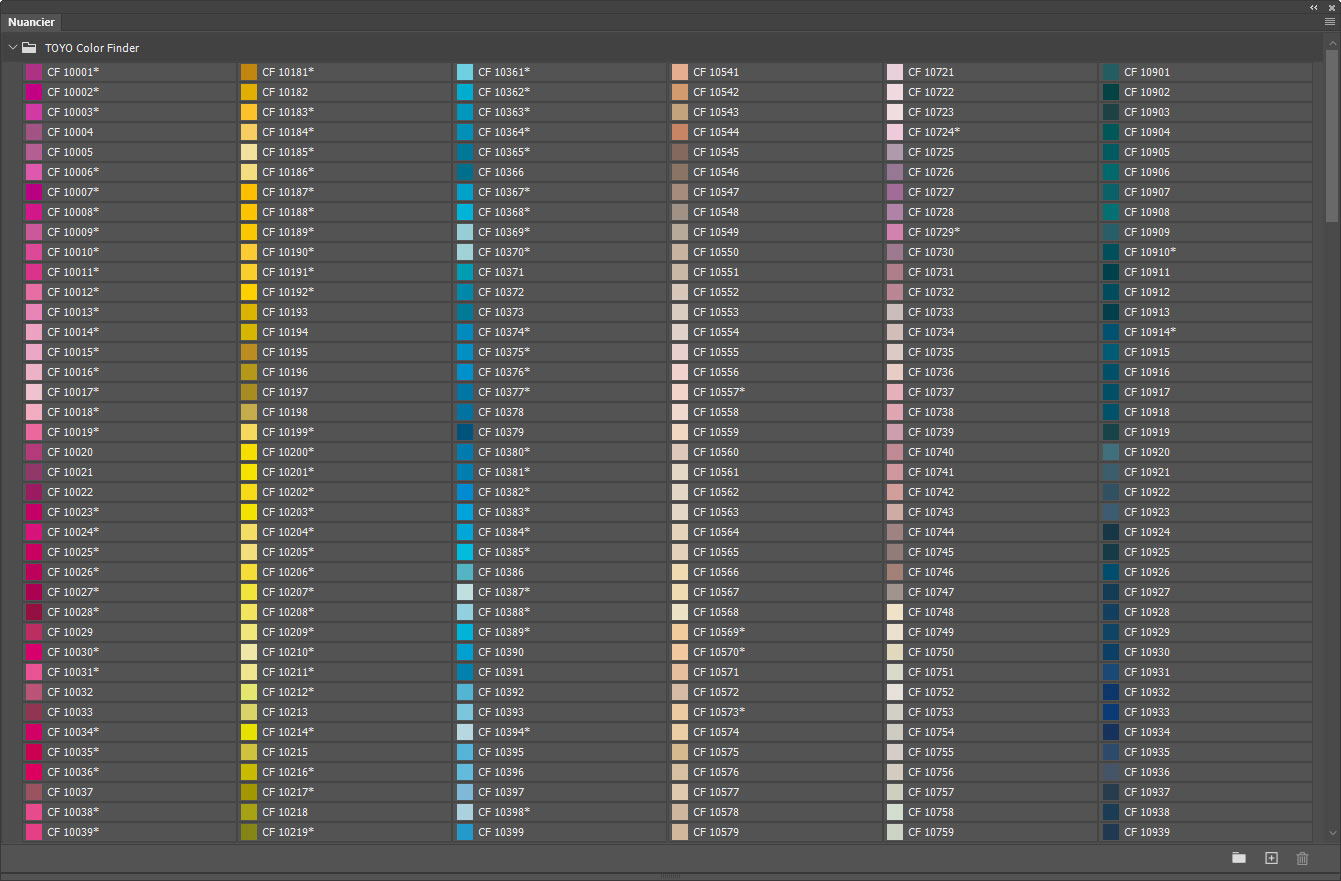Viewport: 1341px width, 881px height.
Task: Collapse the panel using the double-arrow icon
Action: (x=1313, y=7)
